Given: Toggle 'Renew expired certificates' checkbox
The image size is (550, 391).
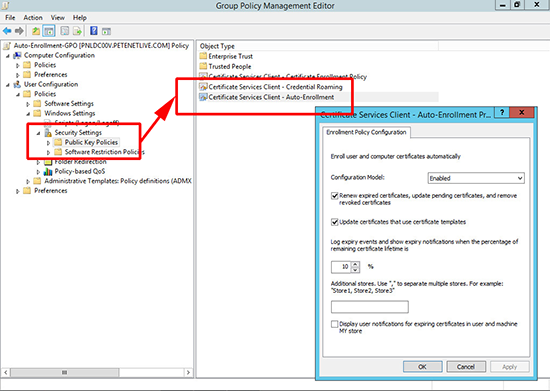Looking at the screenshot, I should [335, 196].
